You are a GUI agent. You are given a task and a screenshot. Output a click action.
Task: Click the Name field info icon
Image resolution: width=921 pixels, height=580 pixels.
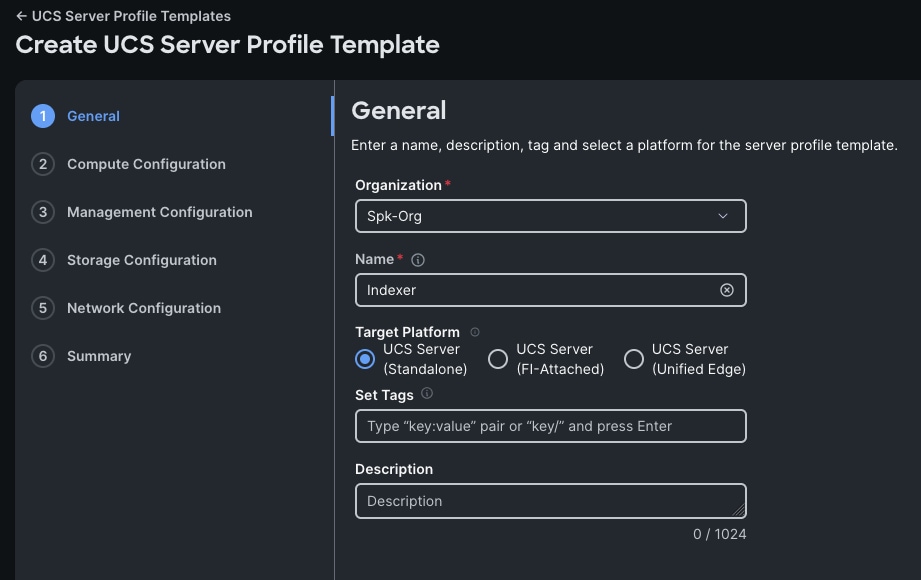click(418, 260)
